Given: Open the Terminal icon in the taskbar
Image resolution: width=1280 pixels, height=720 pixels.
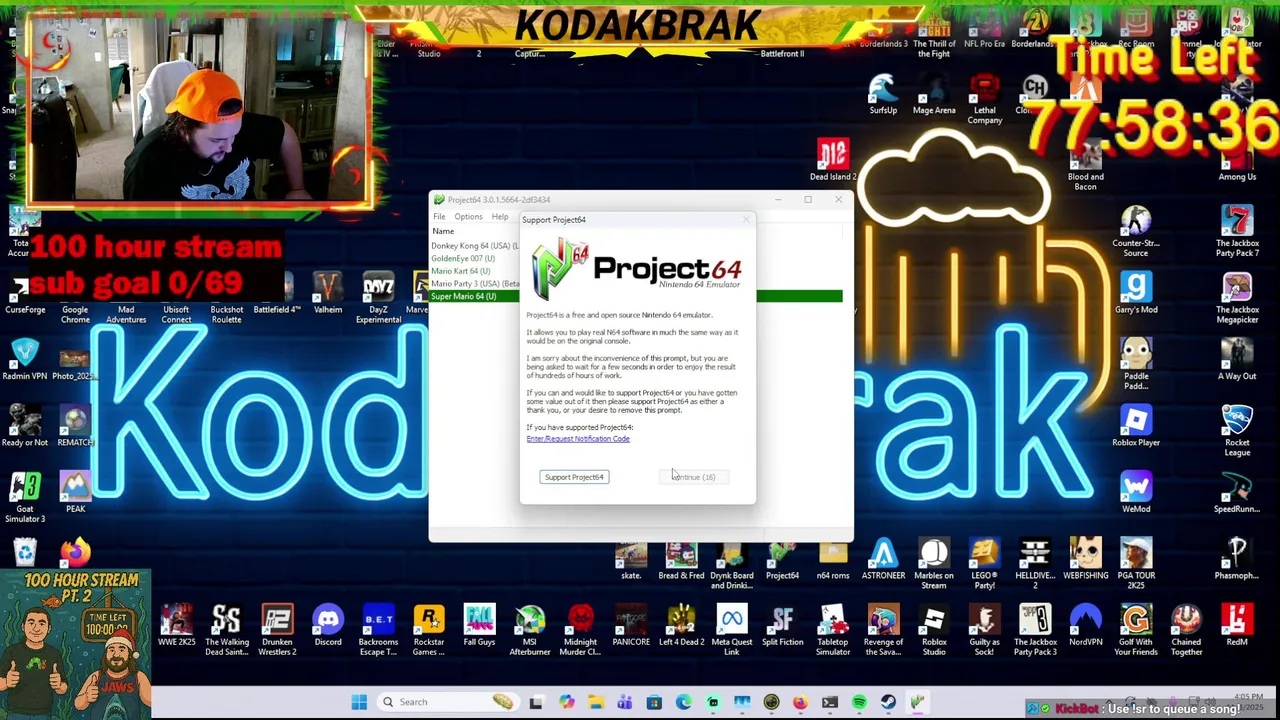Looking at the screenshot, I should tap(830, 702).
